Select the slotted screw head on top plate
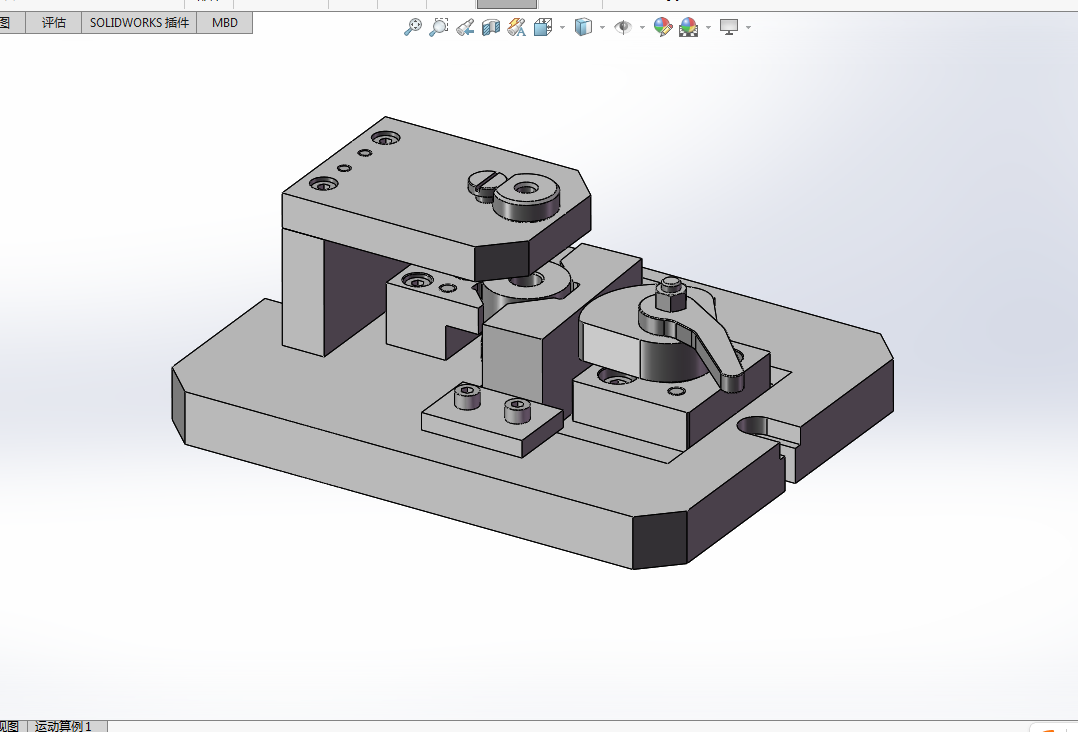Screen dimensions: 1078x732 point(487,186)
